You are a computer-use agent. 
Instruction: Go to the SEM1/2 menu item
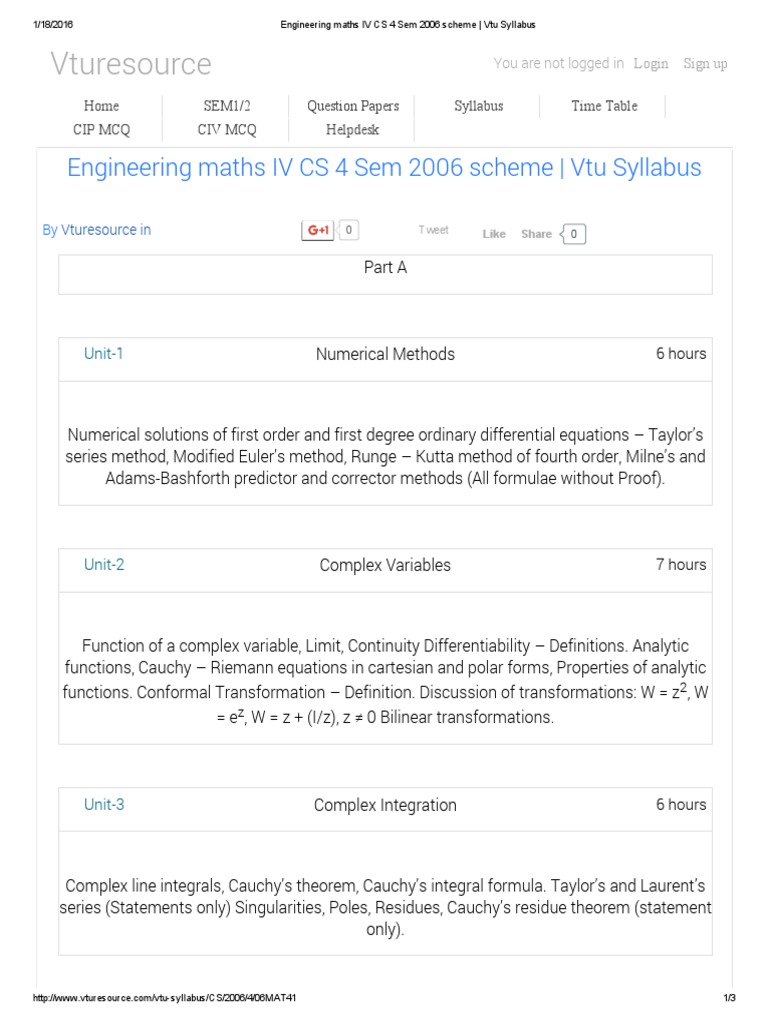227,106
